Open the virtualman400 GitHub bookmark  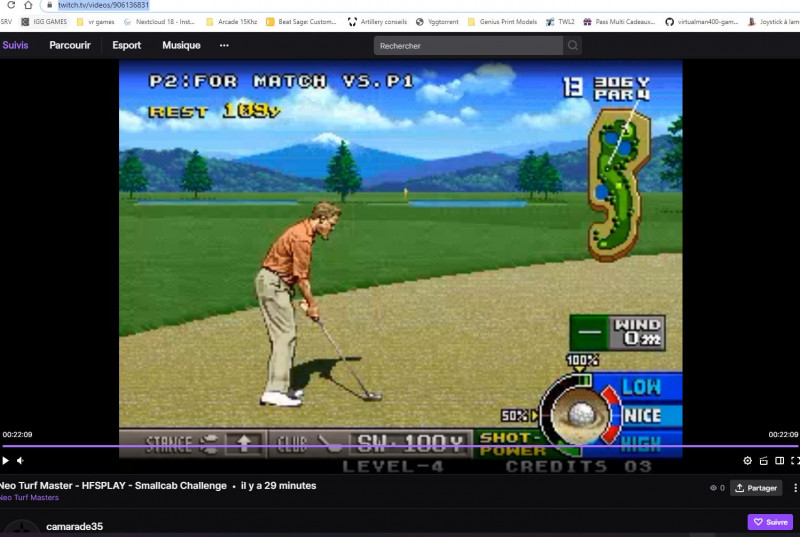702,22
